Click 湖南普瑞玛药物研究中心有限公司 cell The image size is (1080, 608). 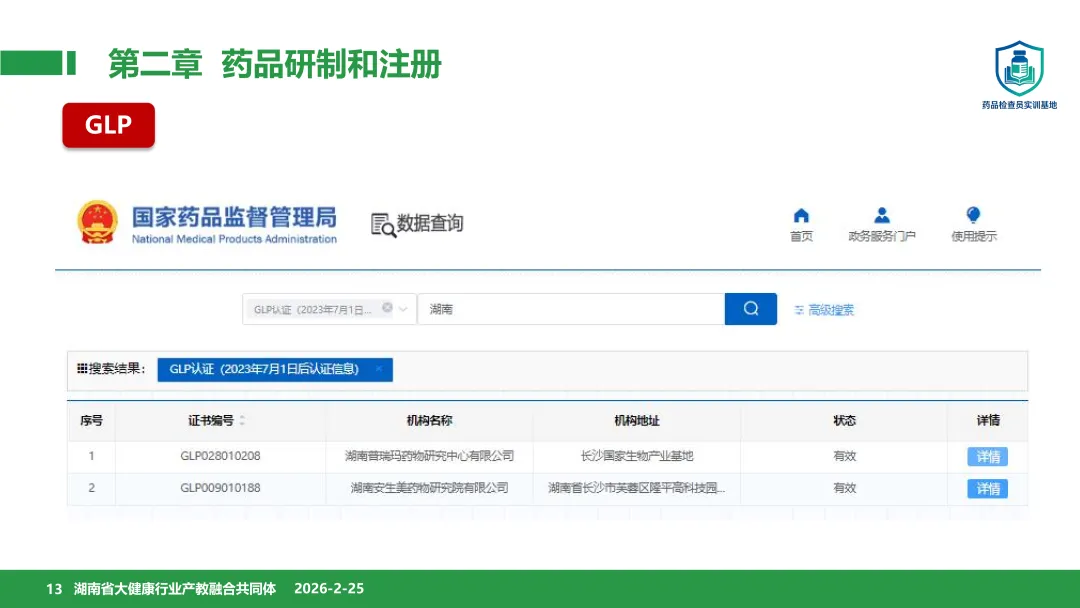[429, 456]
